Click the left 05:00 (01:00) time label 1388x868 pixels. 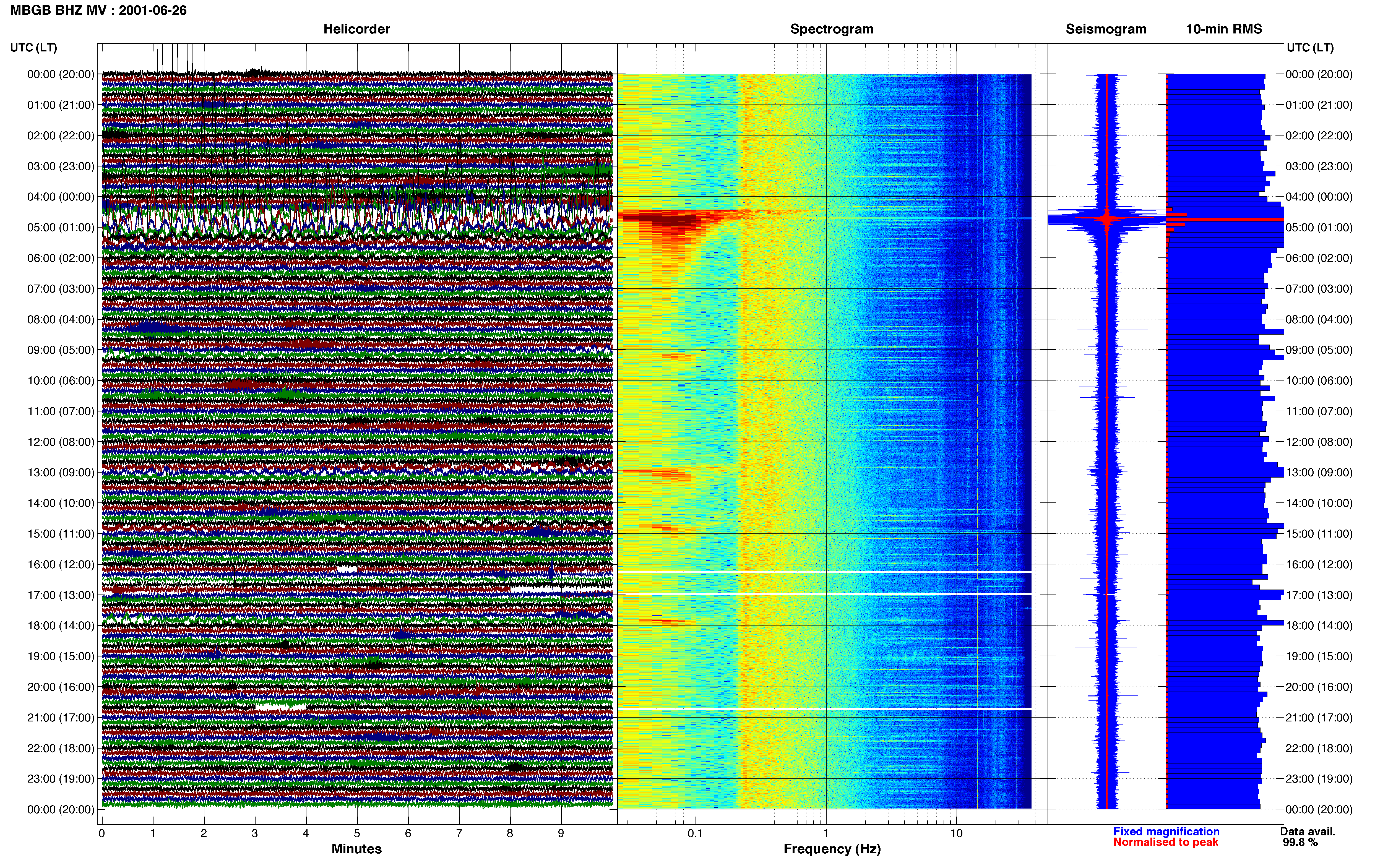61,227
